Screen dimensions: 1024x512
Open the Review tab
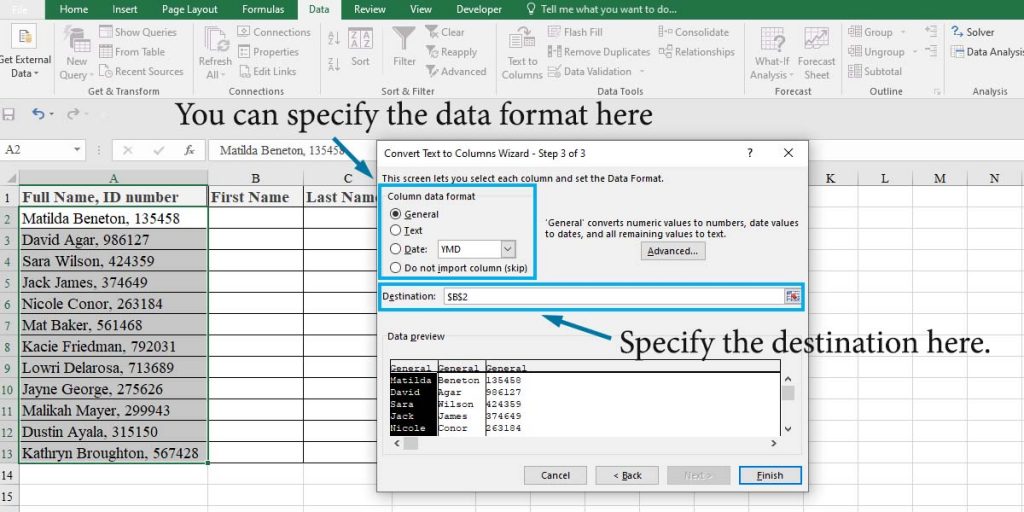click(x=370, y=9)
